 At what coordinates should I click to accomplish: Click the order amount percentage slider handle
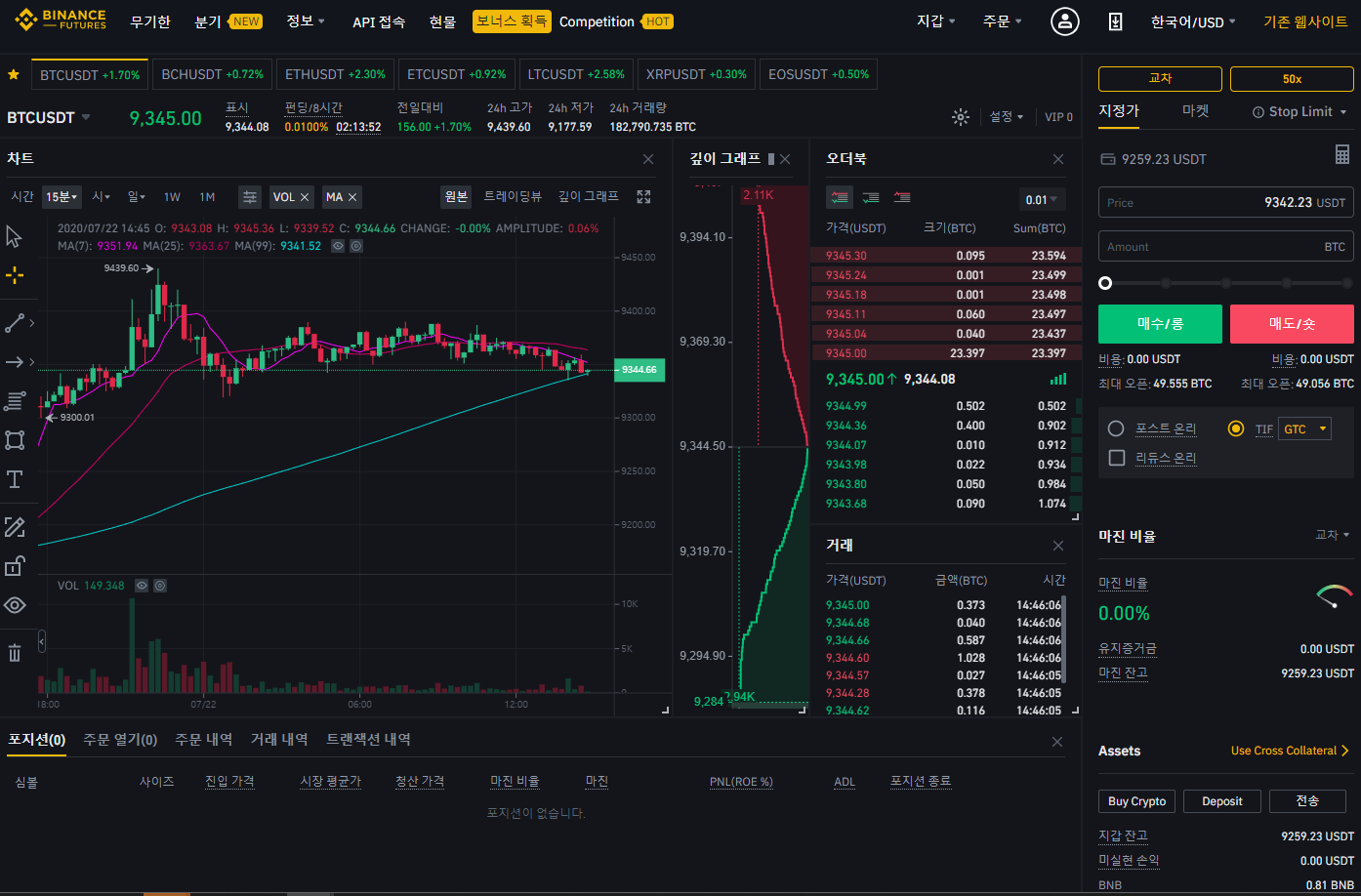[1105, 283]
